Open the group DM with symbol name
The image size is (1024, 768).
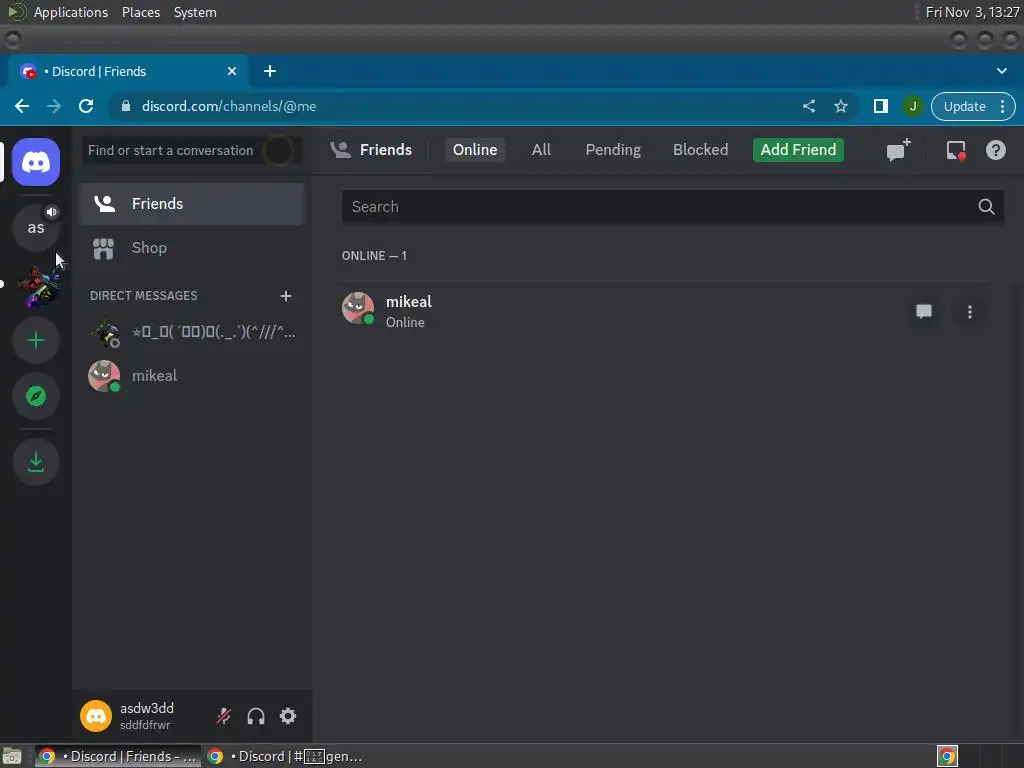pyautogui.click(x=192, y=332)
